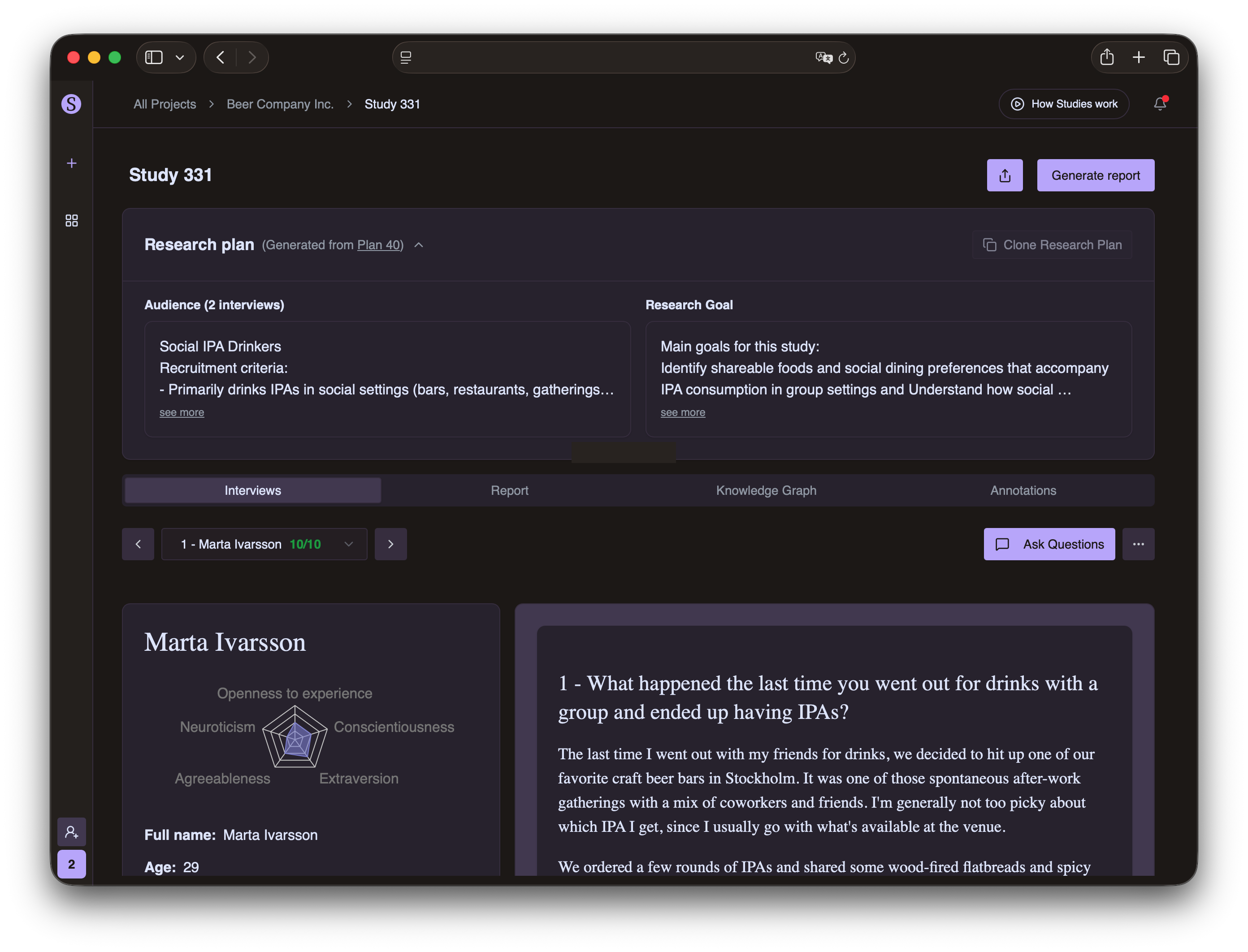Click the browser address bar field

click(x=612, y=57)
